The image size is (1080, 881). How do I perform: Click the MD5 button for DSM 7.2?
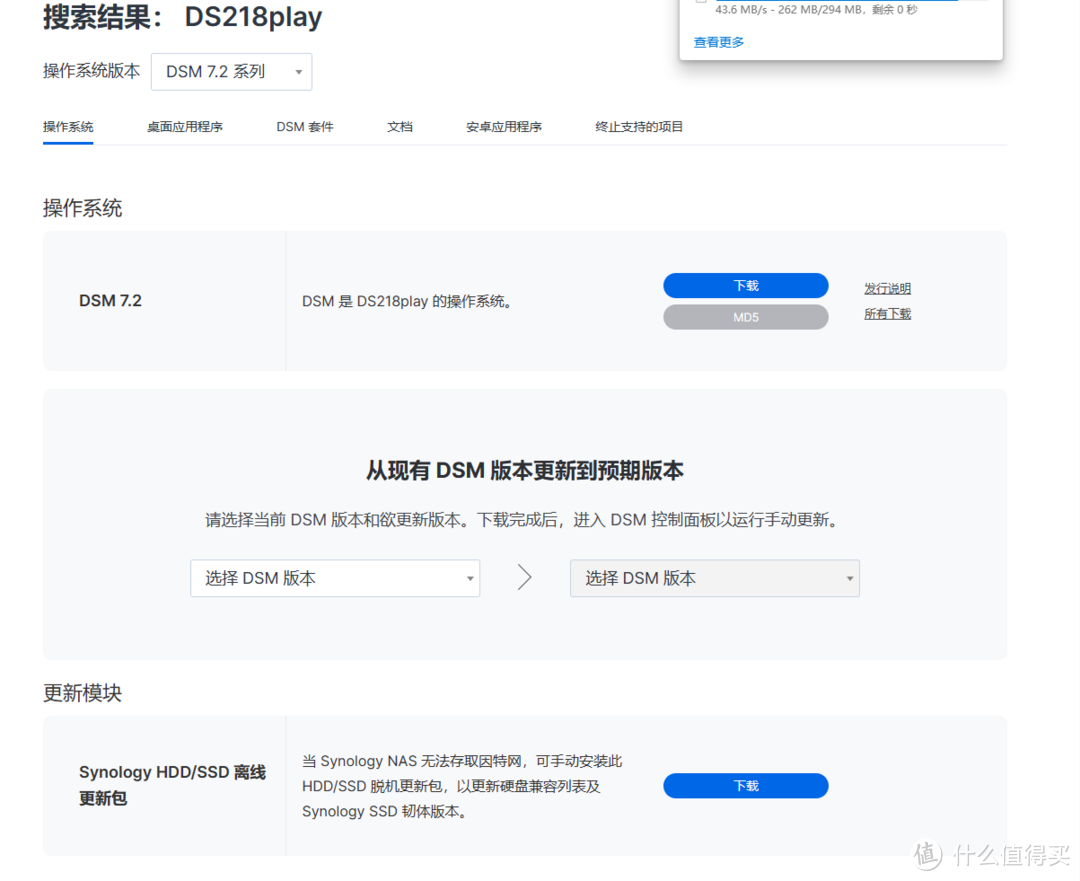[x=745, y=316]
